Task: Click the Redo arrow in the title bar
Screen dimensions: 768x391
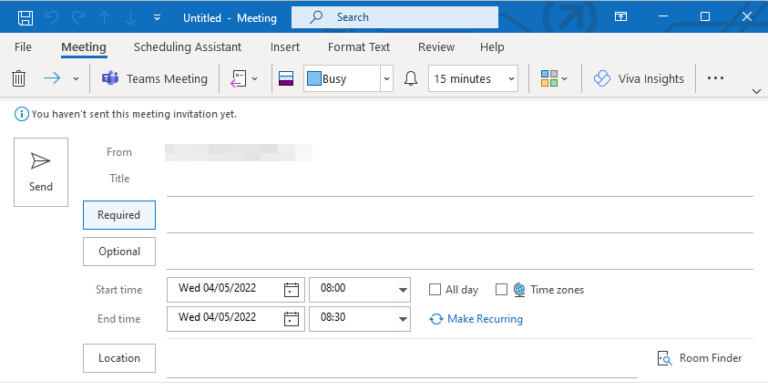Action: [78, 18]
